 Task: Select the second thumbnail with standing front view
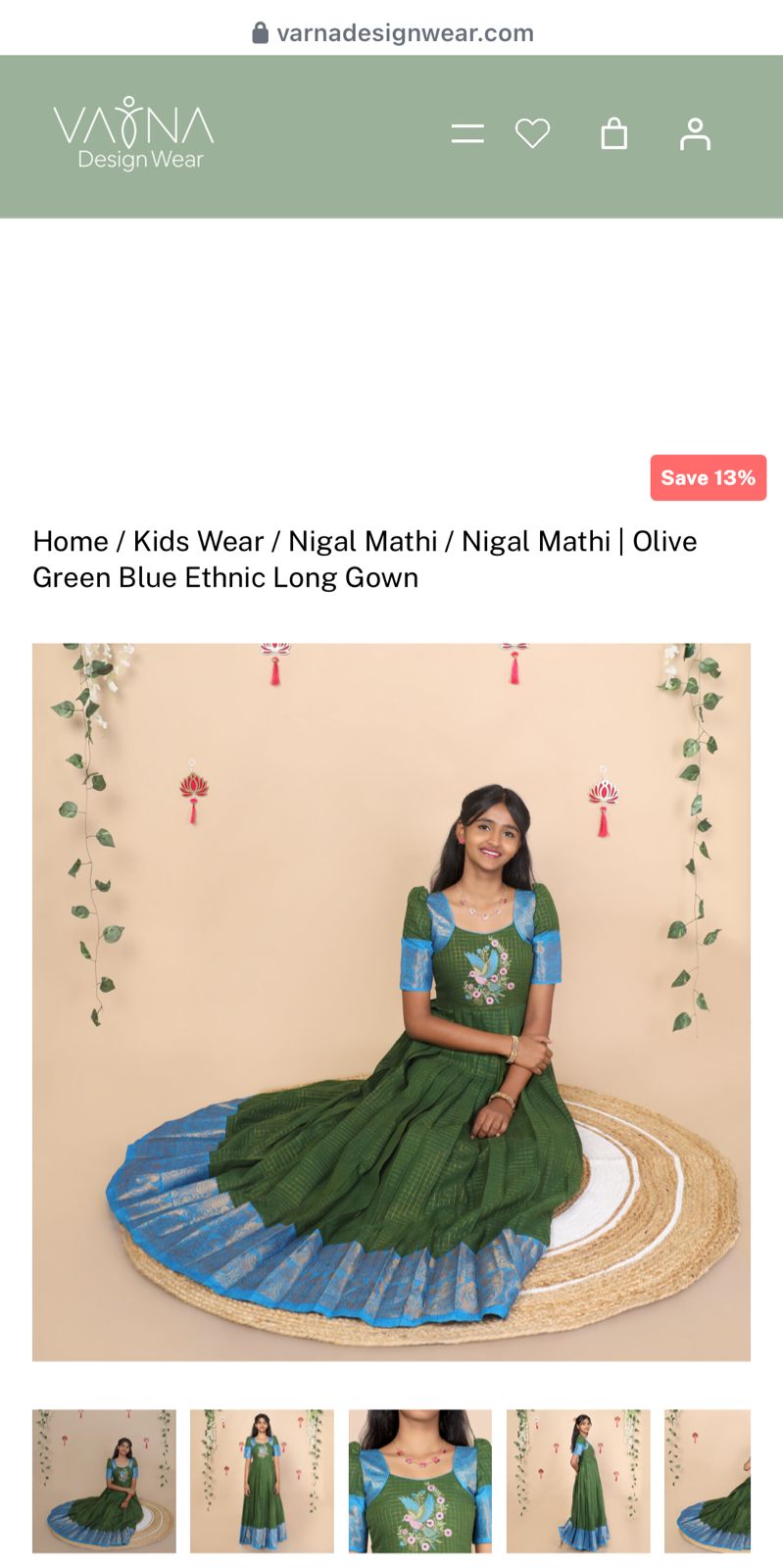[262, 1482]
